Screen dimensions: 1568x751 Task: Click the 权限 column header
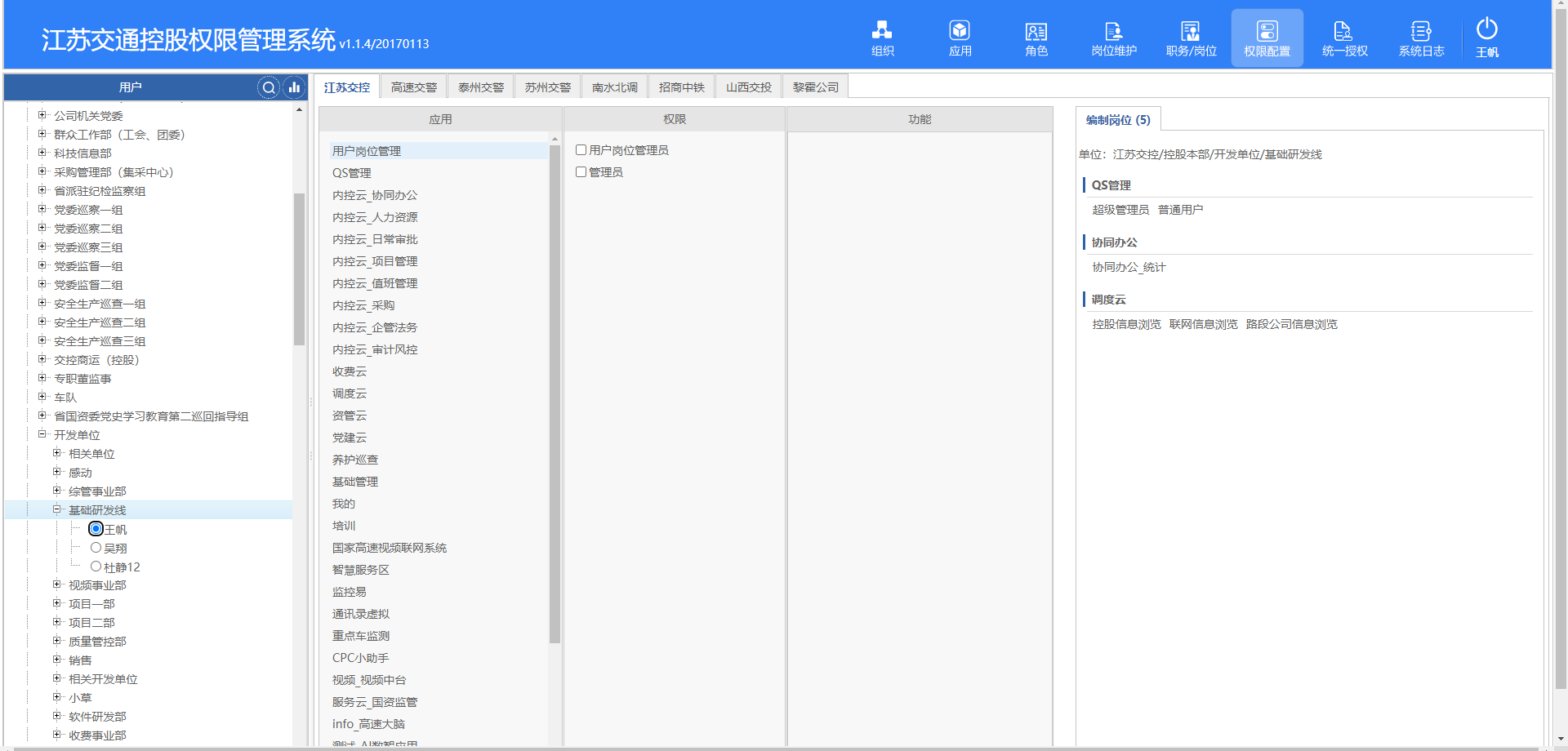(675, 119)
